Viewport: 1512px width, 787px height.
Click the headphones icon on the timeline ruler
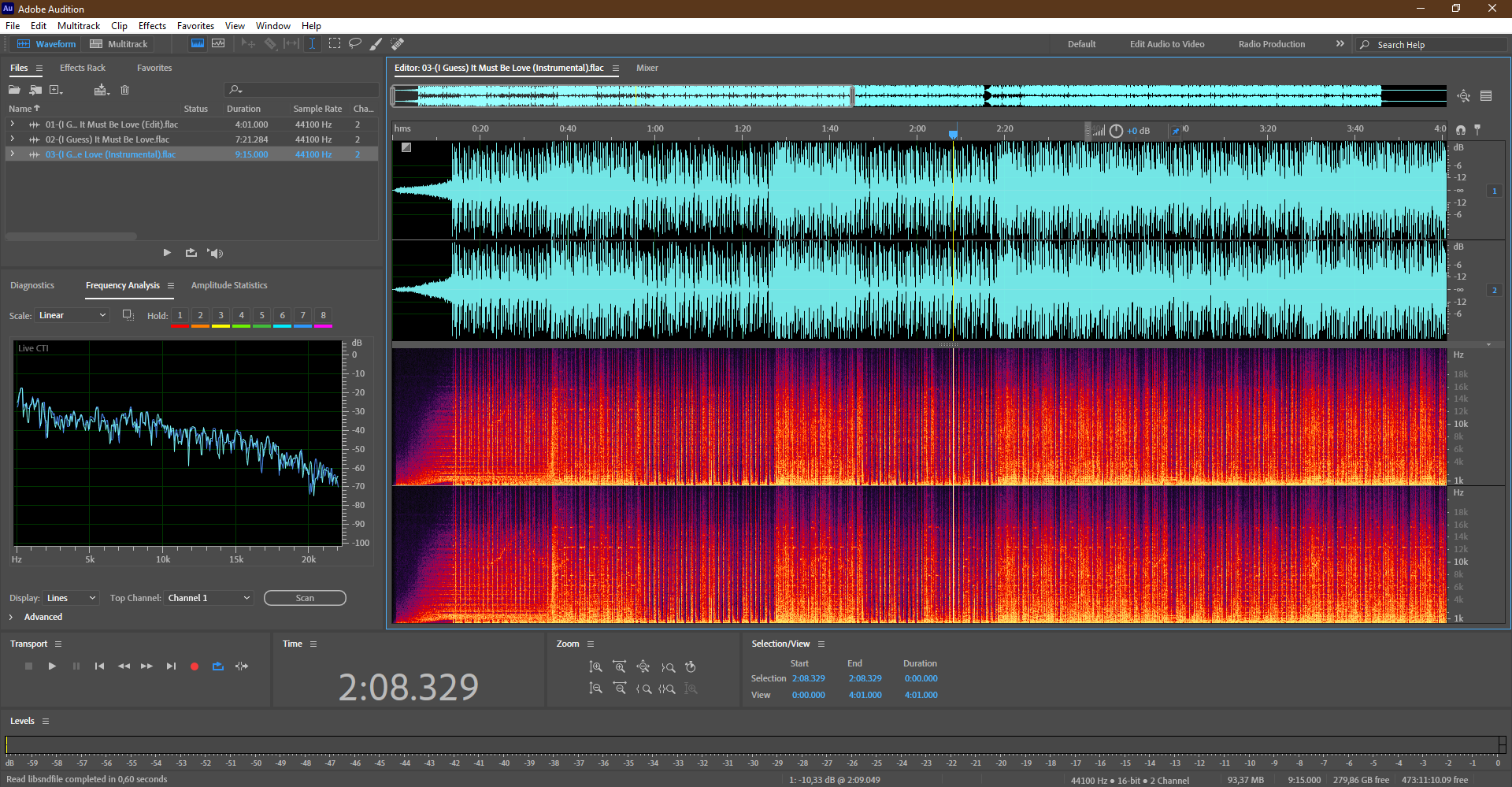point(1461,129)
